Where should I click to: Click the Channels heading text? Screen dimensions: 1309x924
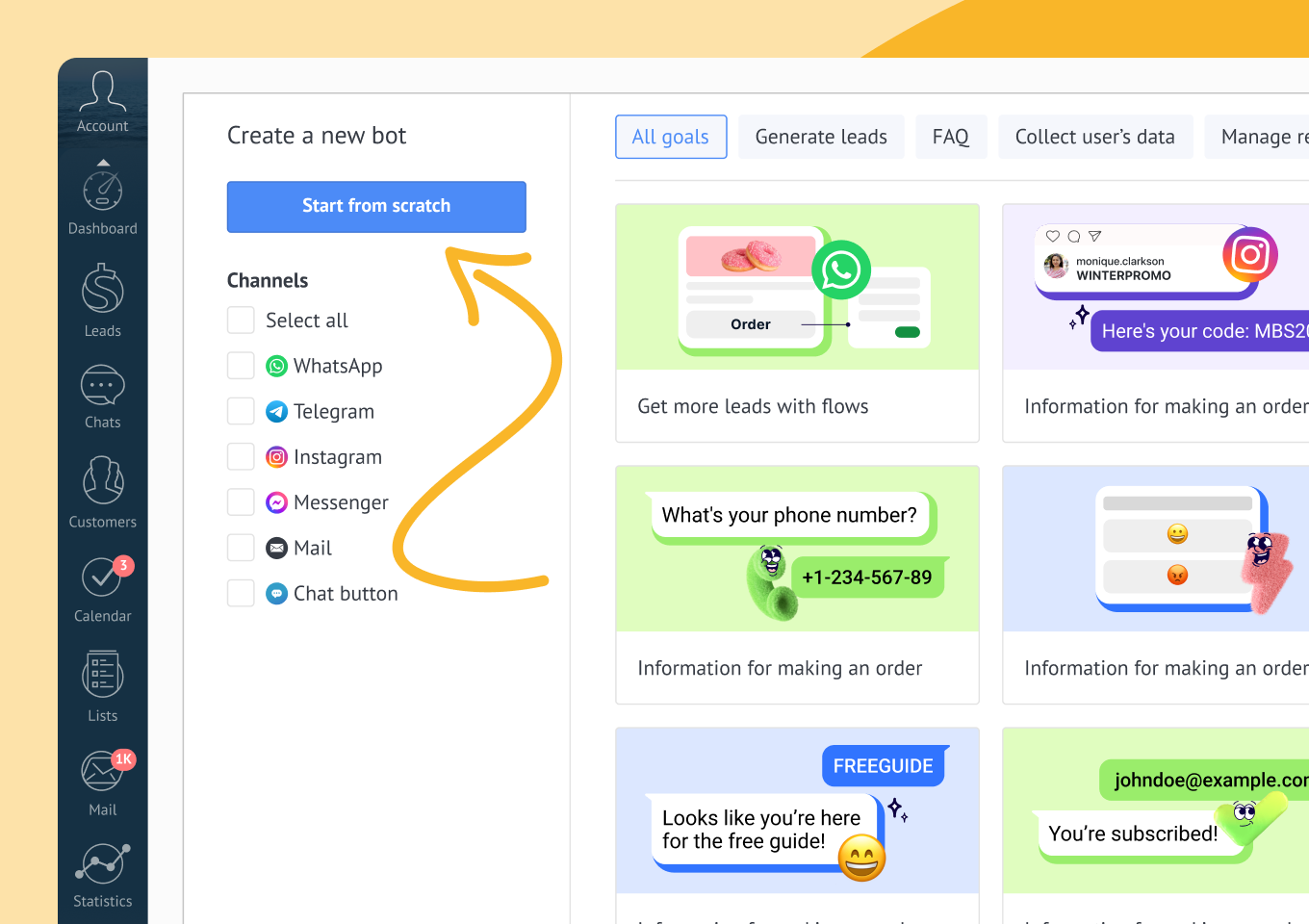coord(268,281)
